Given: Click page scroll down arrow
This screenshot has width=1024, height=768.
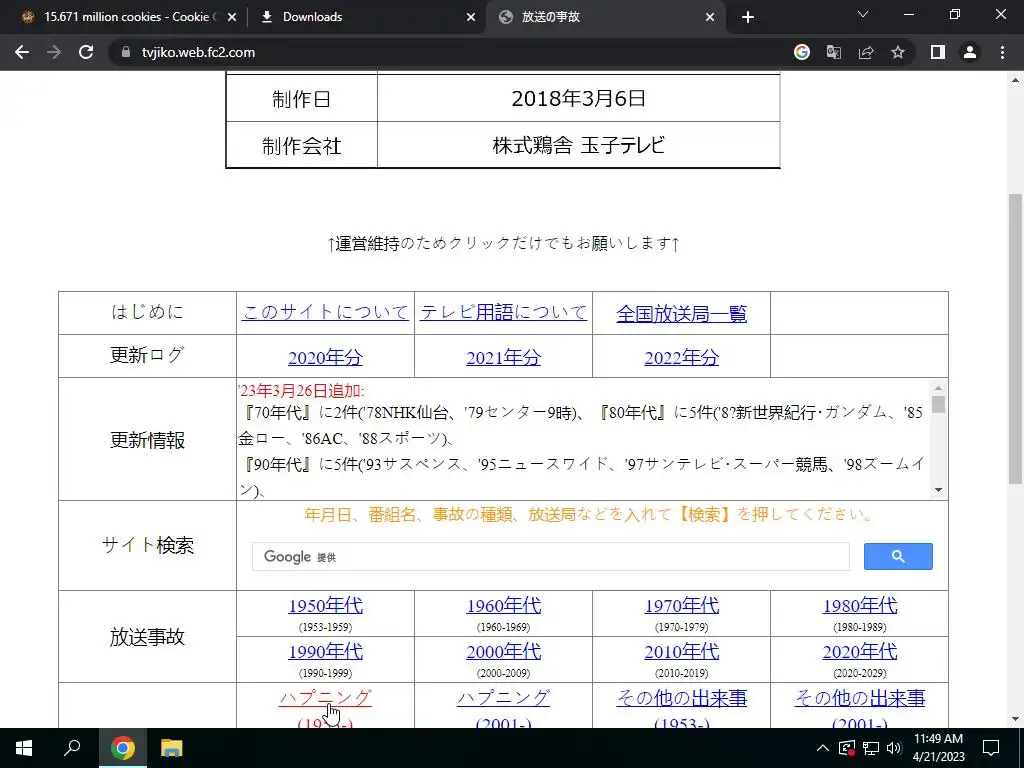Looking at the screenshot, I should pyautogui.click(x=1015, y=719).
